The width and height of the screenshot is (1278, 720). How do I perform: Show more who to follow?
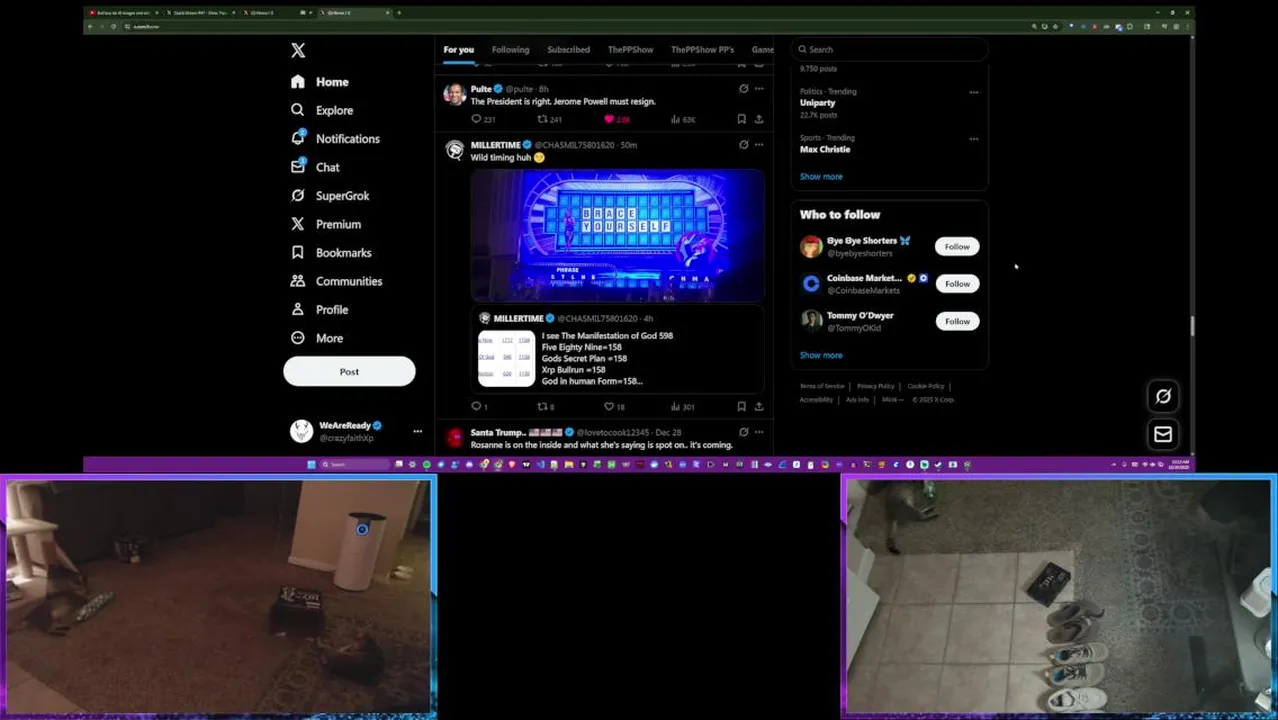point(821,355)
